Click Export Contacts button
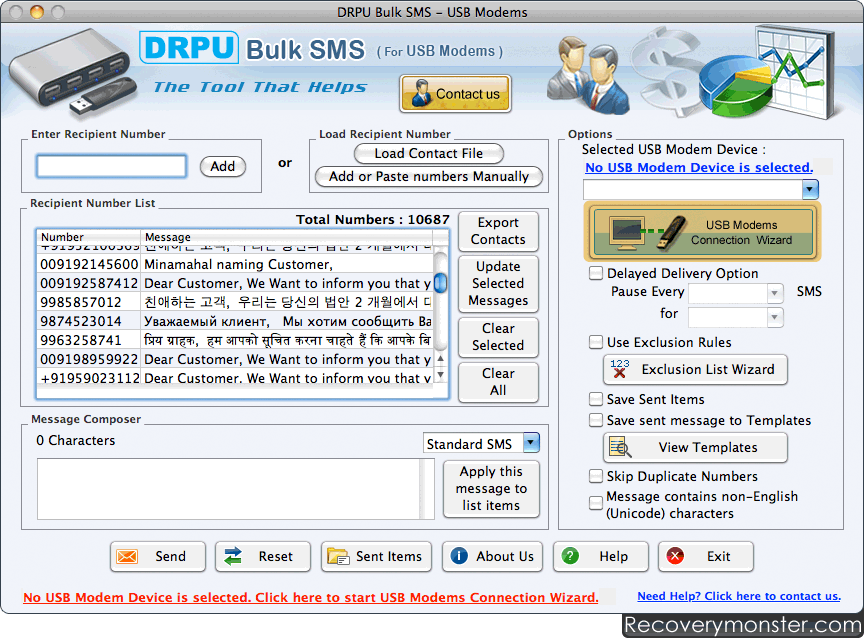Image resolution: width=864 pixels, height=638 pixels. coord(498,231)
